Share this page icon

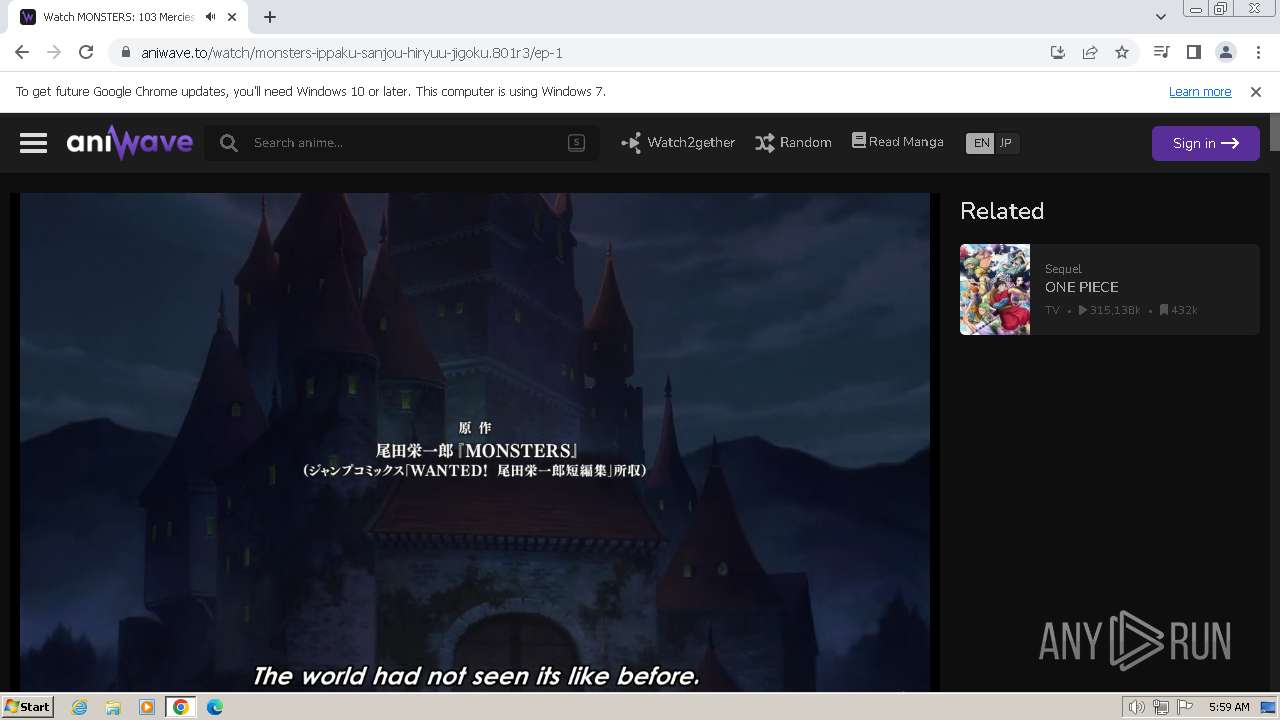click(1090, 53)
